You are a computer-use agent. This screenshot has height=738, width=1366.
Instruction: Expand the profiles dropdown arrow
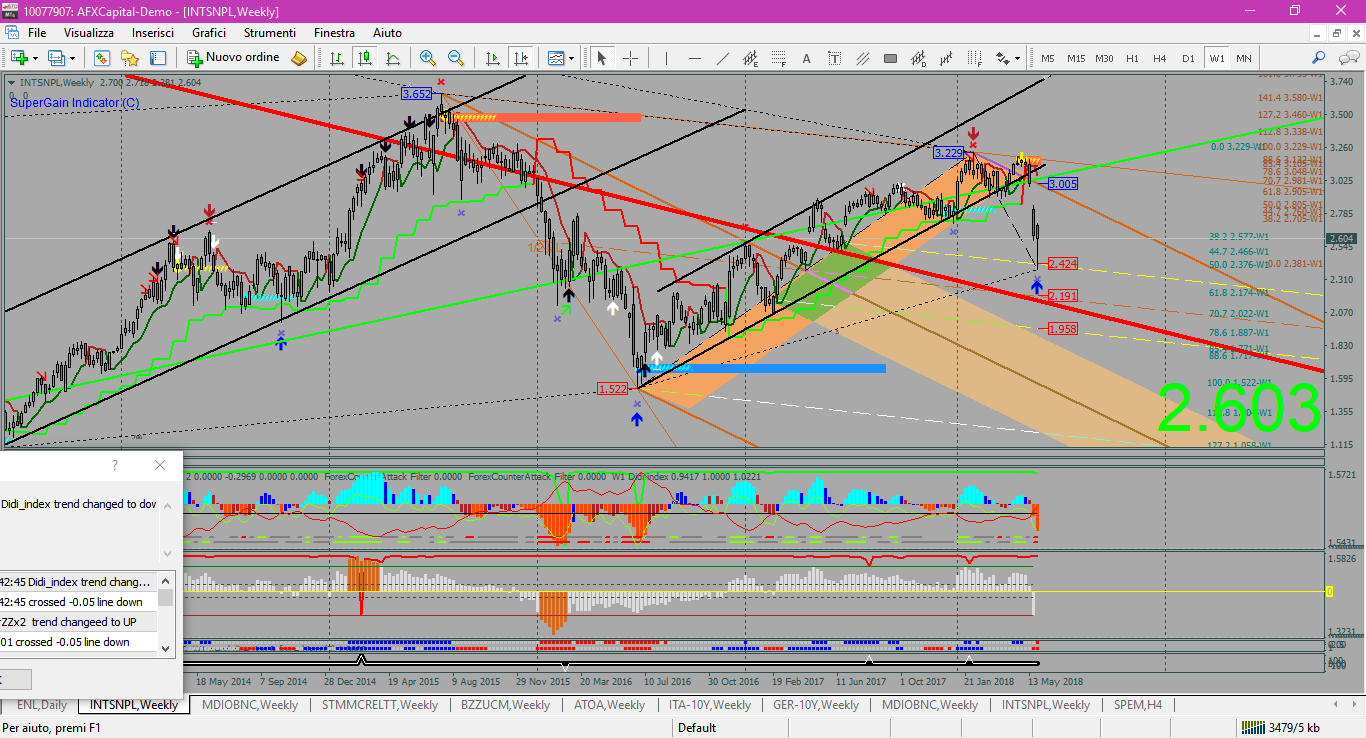pos(73,58)
